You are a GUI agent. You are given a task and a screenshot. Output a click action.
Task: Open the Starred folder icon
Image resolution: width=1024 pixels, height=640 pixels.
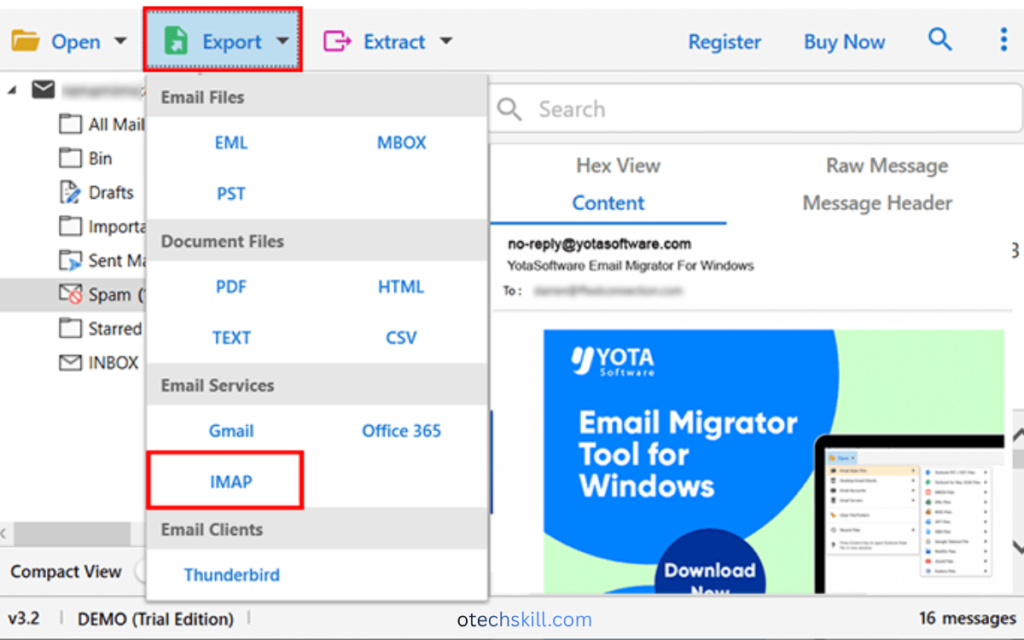pyautogui.click(x=71, y=328)
